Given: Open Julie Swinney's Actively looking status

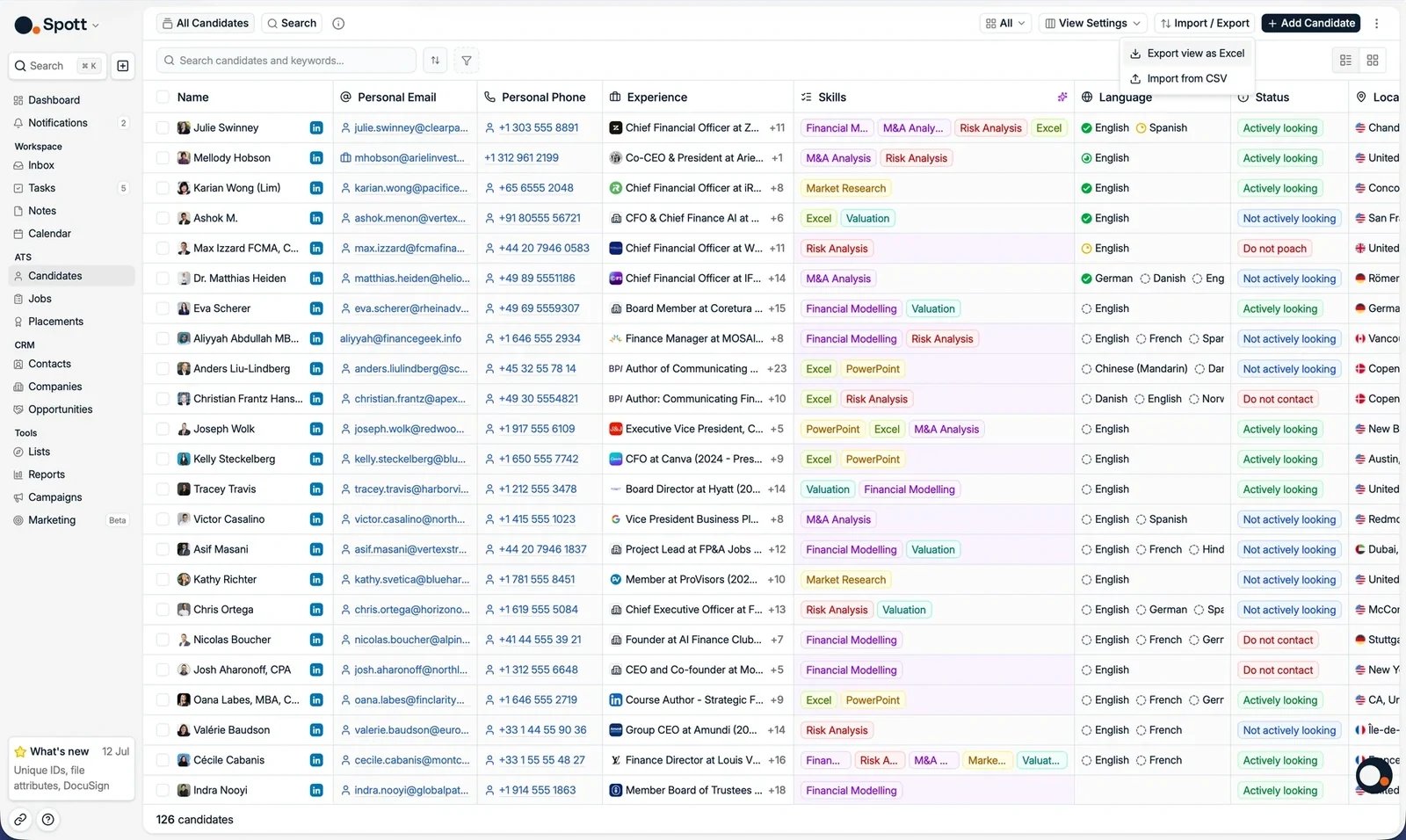Looking at the screenshot, I should pyautogui.click(x=1279, y=128).
